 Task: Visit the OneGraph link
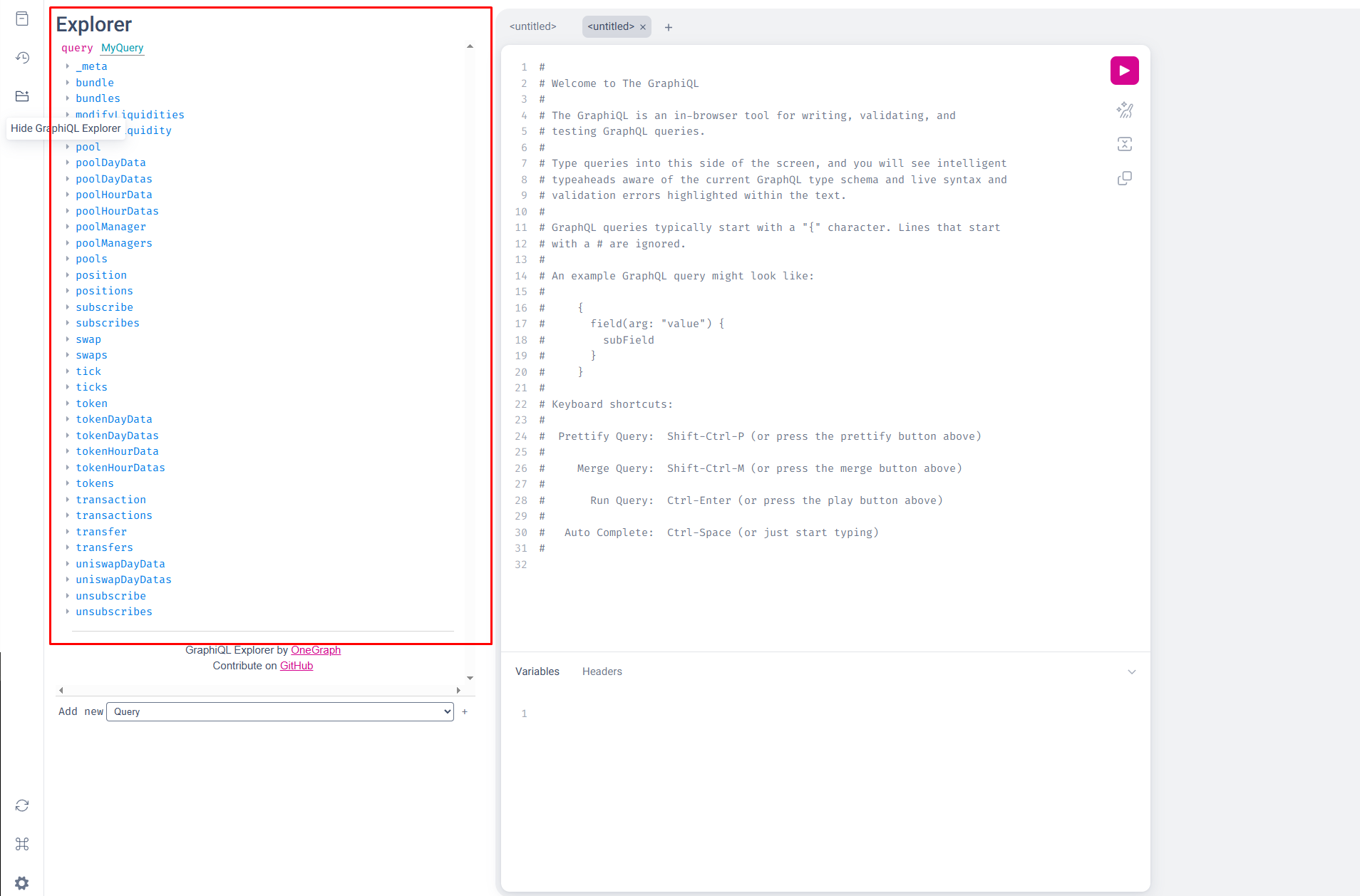click(x=316, y=650)
